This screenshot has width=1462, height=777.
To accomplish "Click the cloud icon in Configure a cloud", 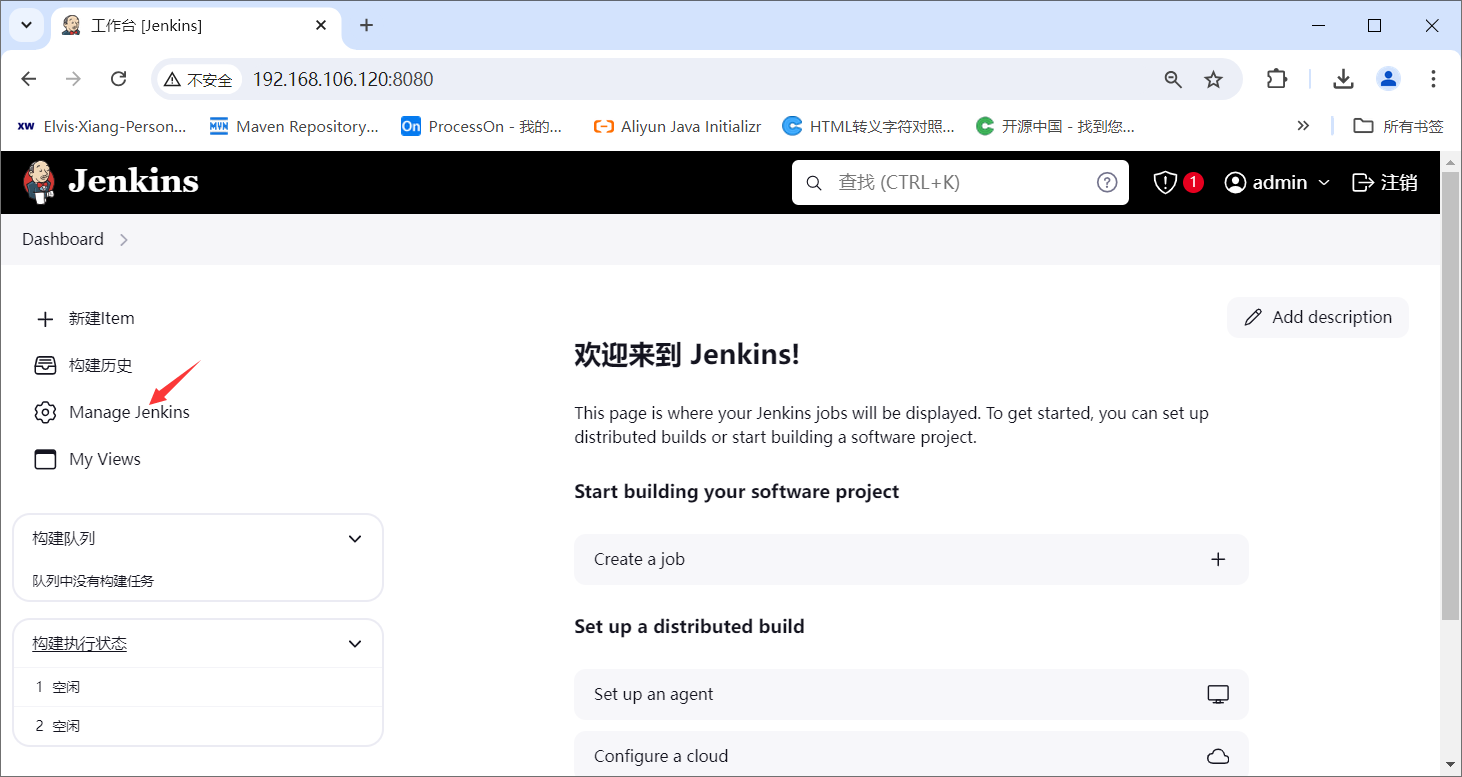I will pos(1218,756).
